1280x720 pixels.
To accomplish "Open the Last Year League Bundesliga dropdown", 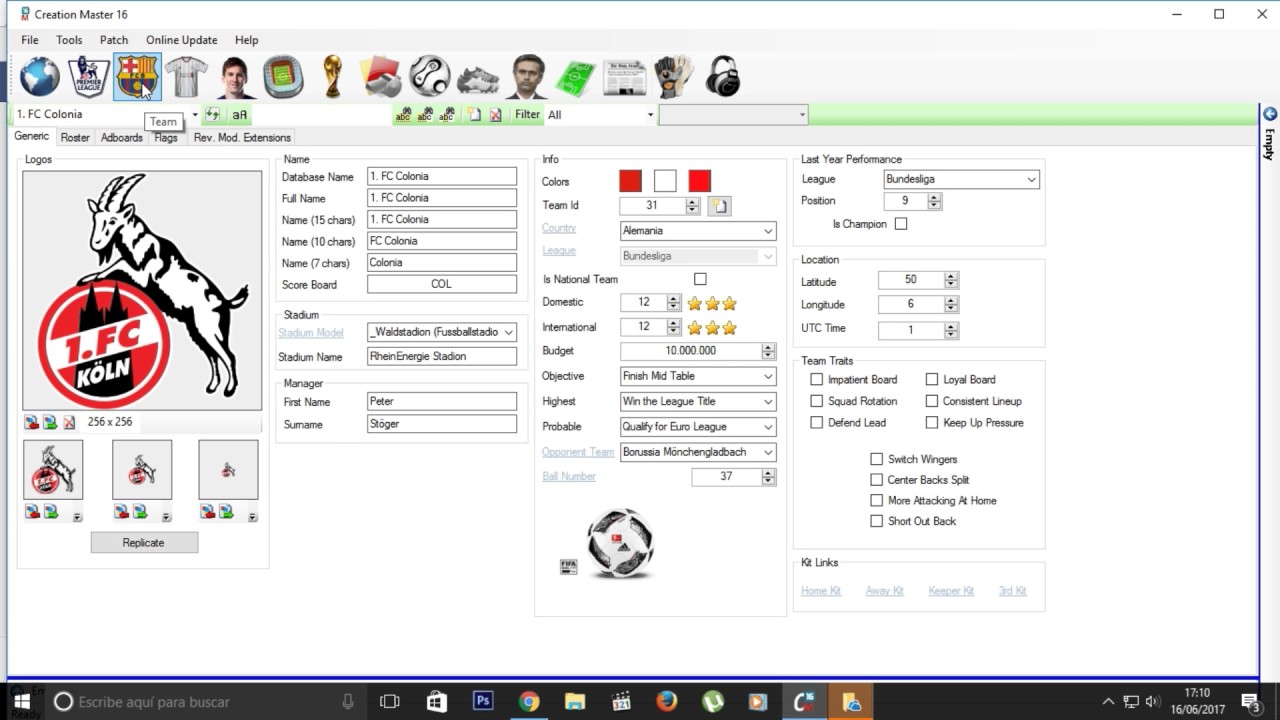I will click(1031, 180).
